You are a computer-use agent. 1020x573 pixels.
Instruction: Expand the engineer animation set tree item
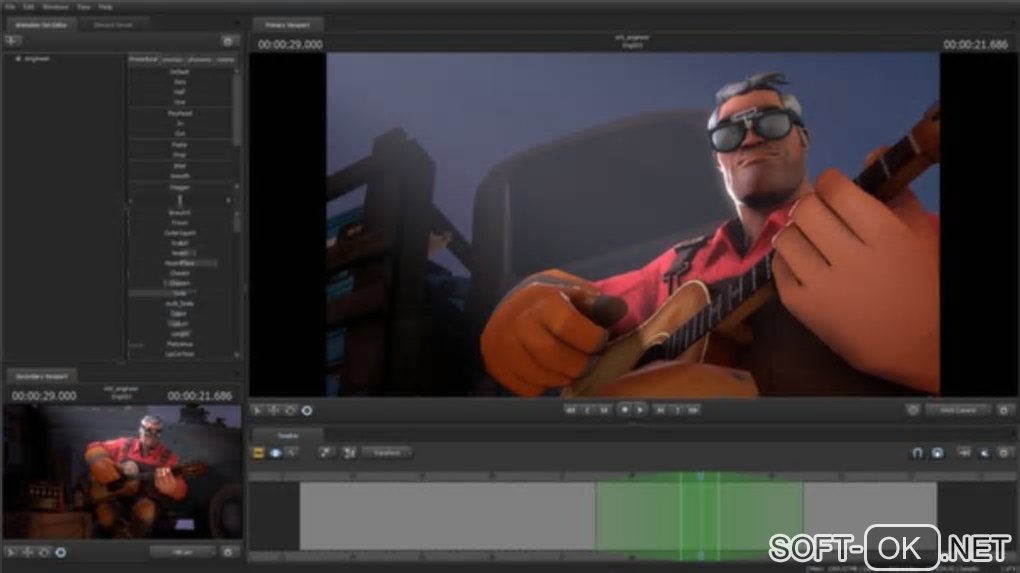[18, 59]
